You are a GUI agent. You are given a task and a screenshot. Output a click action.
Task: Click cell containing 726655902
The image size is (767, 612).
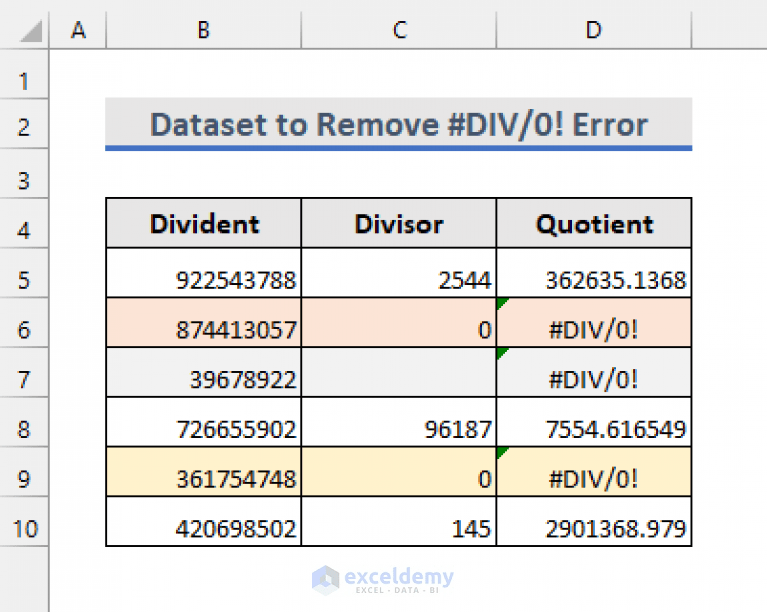pos(203,422)
